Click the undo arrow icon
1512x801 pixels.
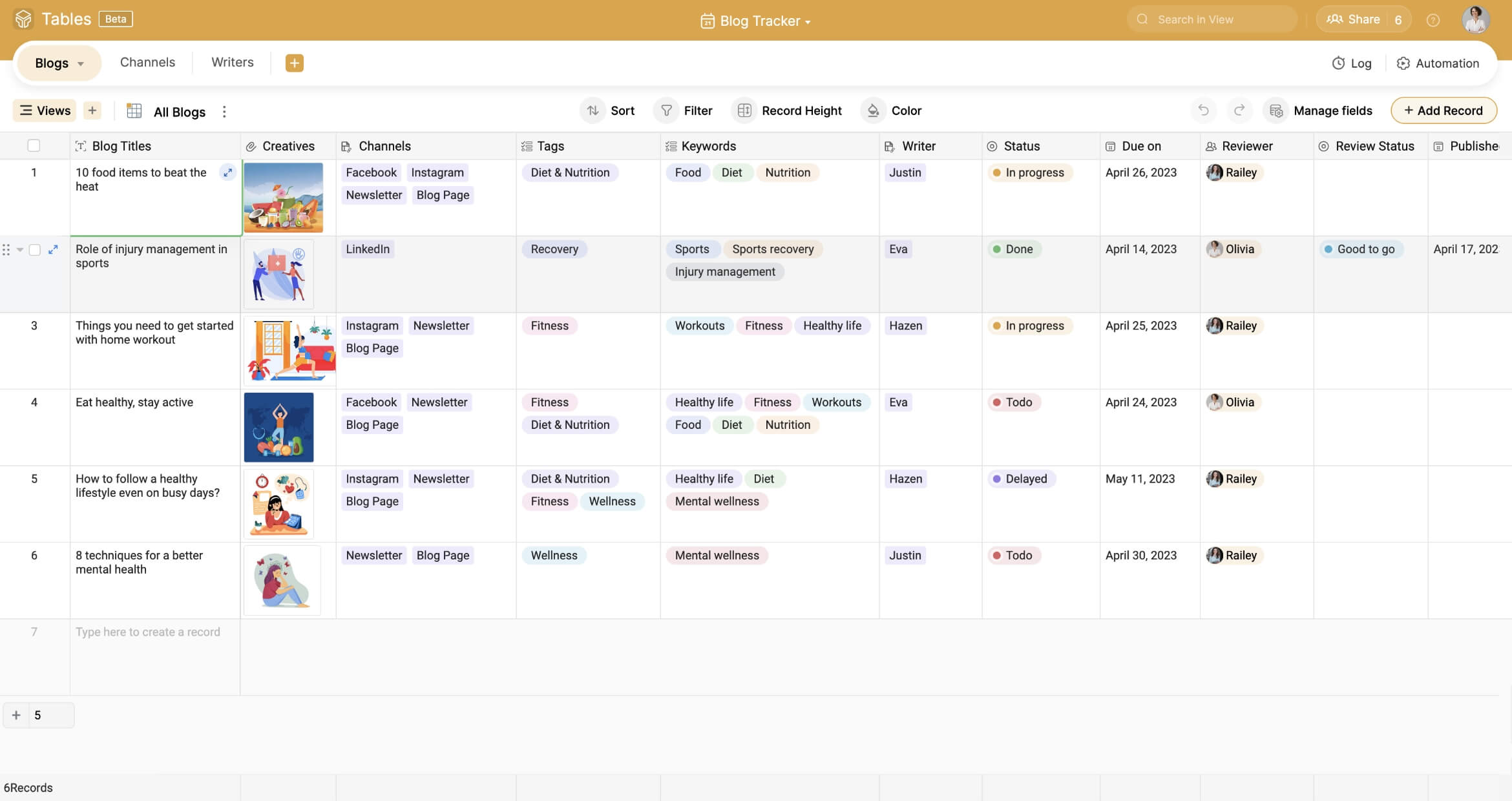pyautogui.click(x=1202, y=110)
